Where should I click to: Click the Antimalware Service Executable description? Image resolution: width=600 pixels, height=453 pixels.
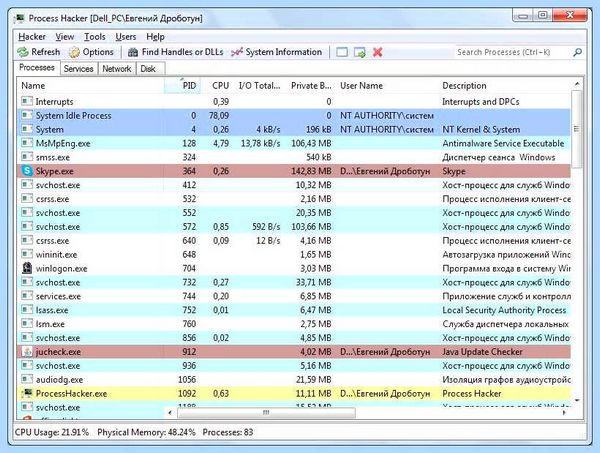503,143
